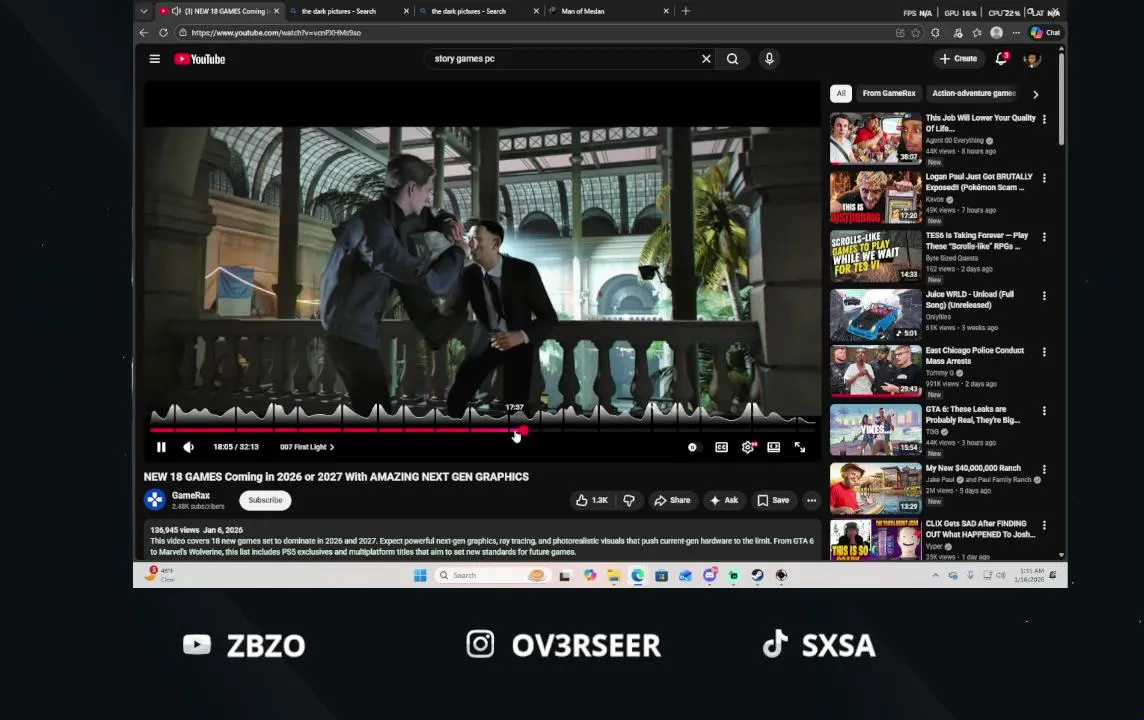Start voice search with microphone icon
This screenshot has height=720, width=1144.
click(x=769, y=59)
